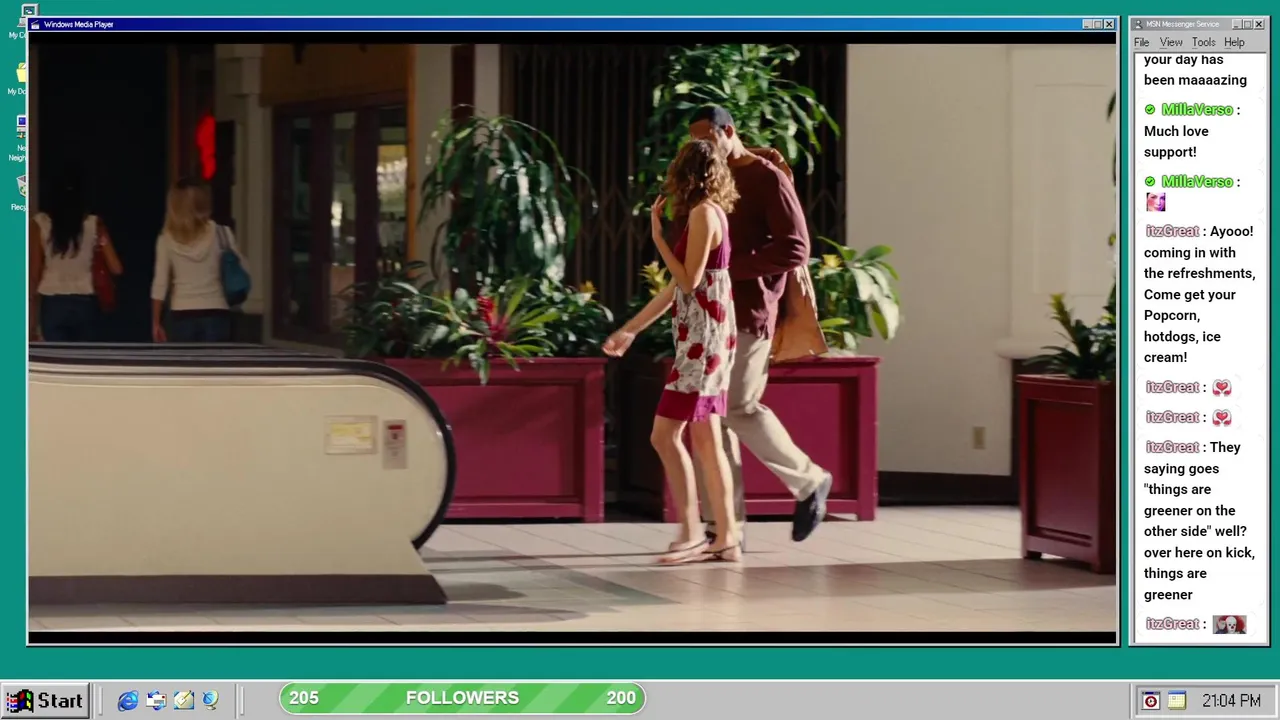Open the Recycle Bin desktop icon
Image resolution: width=1280 pixels, height=720 pixels.
tap(20, 194)
